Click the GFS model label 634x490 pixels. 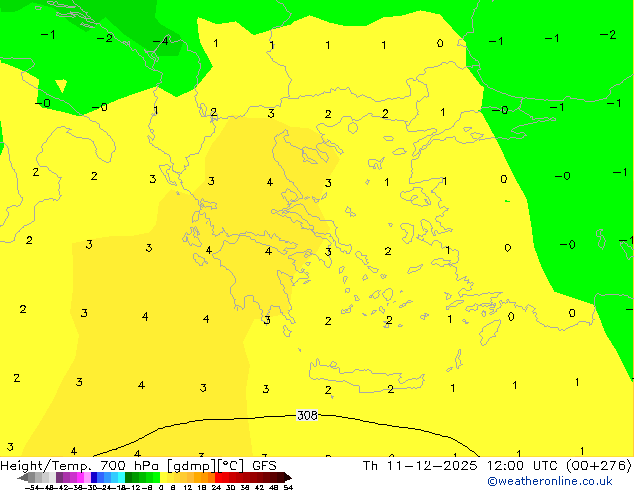[x=264, y=466]
